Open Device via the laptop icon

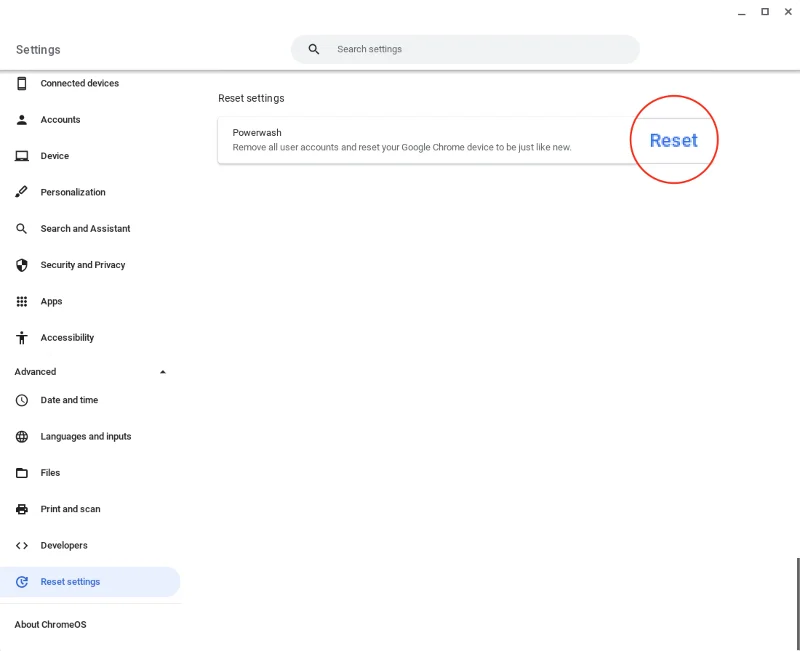pos(21,155)
